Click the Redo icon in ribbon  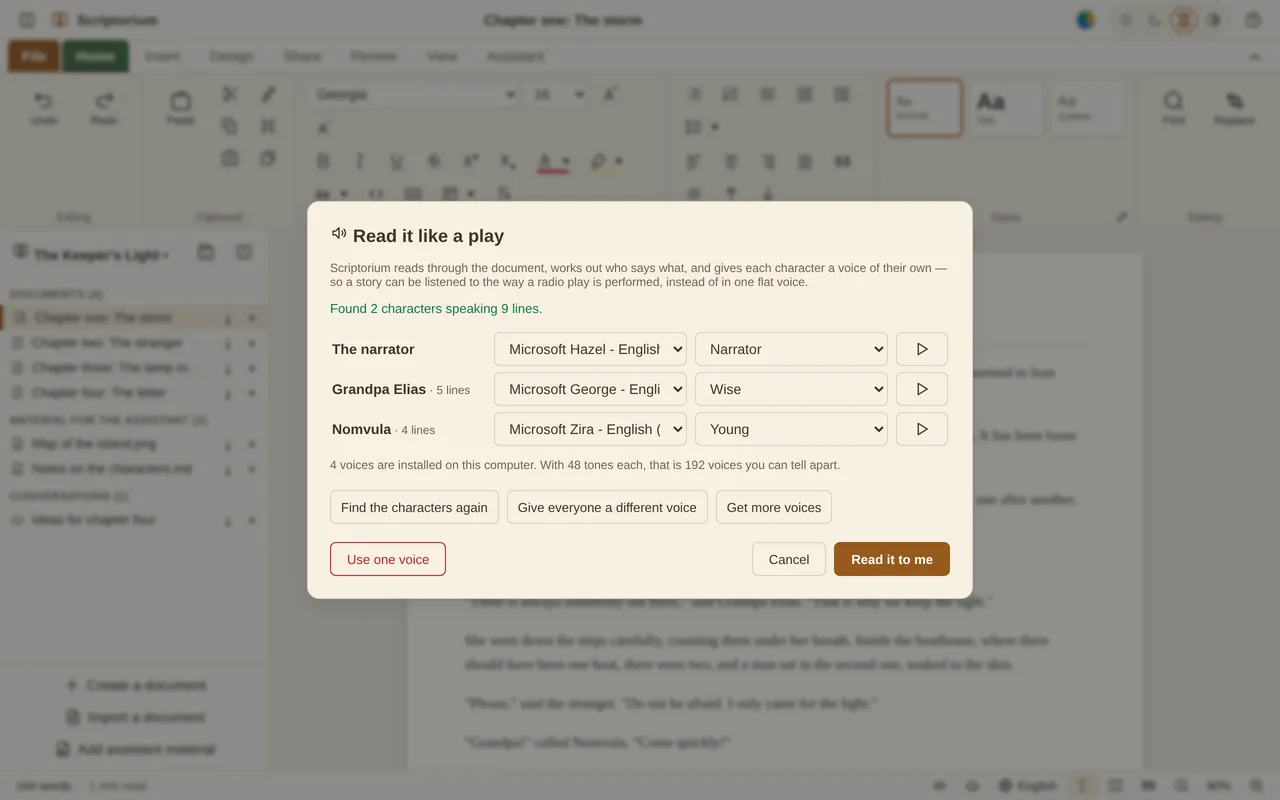104,101
